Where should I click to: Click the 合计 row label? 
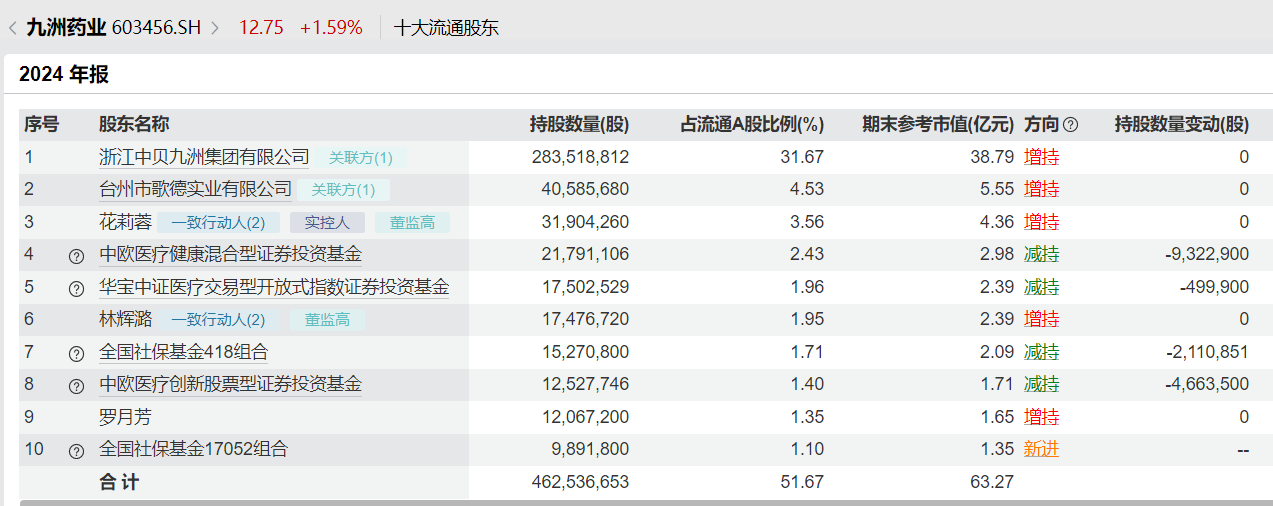click(x=119, y=482)
